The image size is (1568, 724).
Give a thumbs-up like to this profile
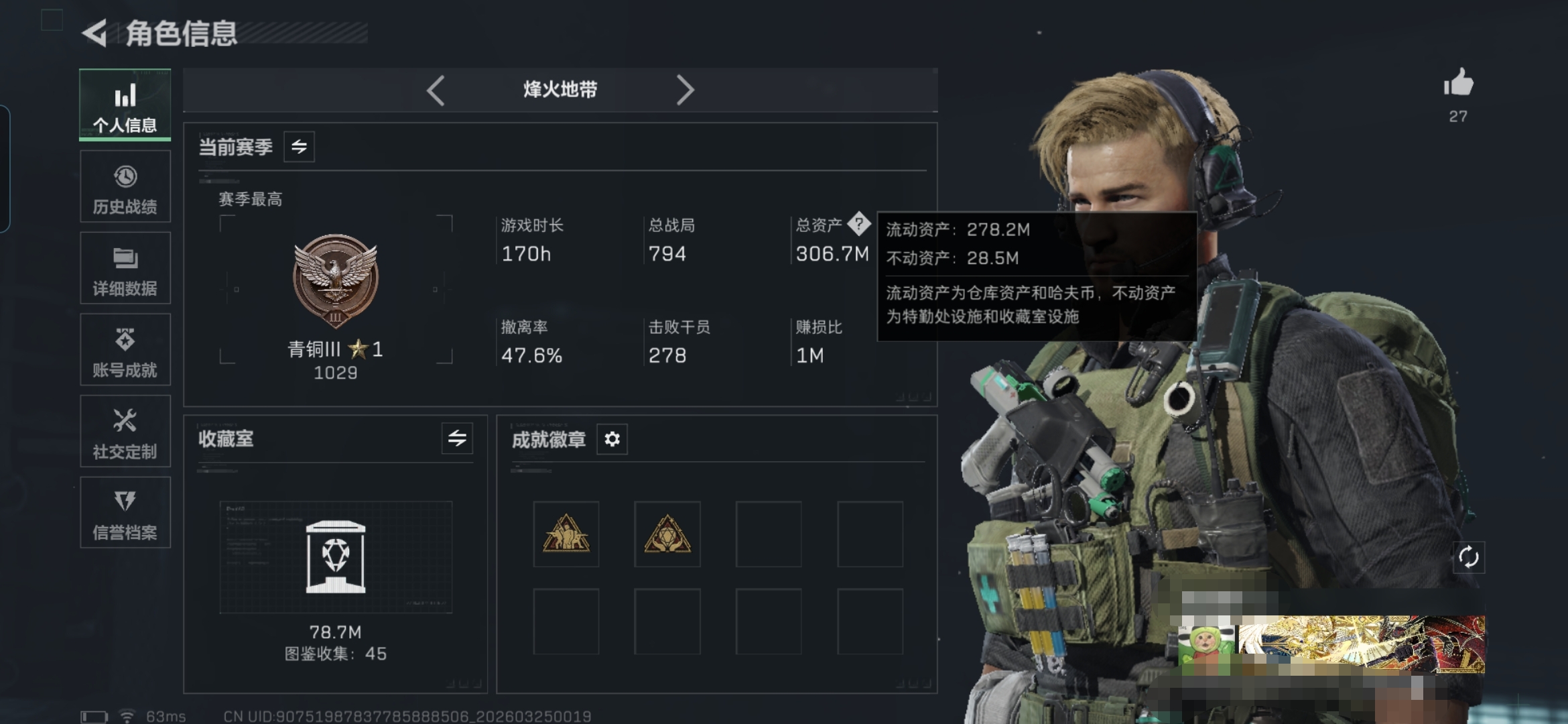click(x=1458, y=83)
